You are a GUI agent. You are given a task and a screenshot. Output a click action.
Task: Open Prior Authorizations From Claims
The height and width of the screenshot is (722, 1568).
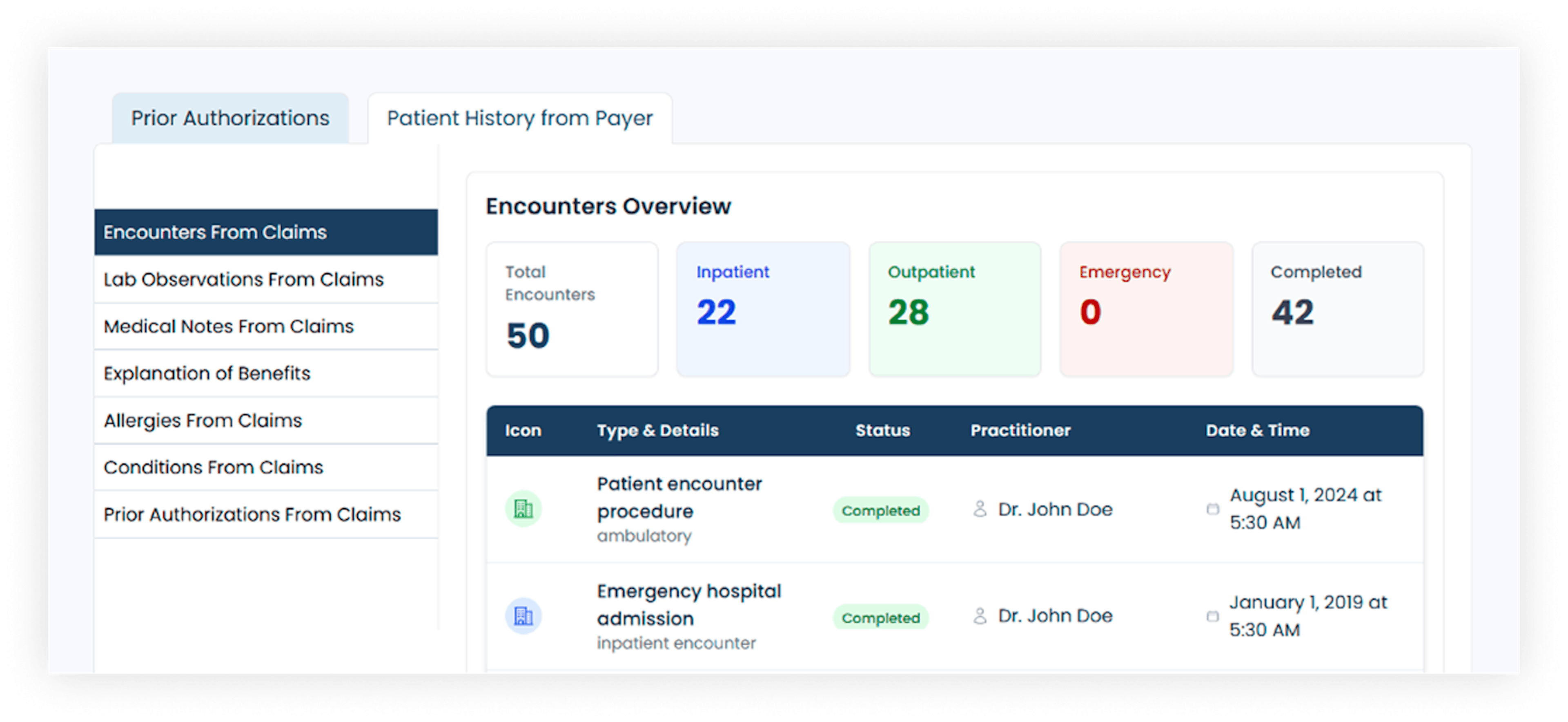pyautogui.click(x=266, y=514)
